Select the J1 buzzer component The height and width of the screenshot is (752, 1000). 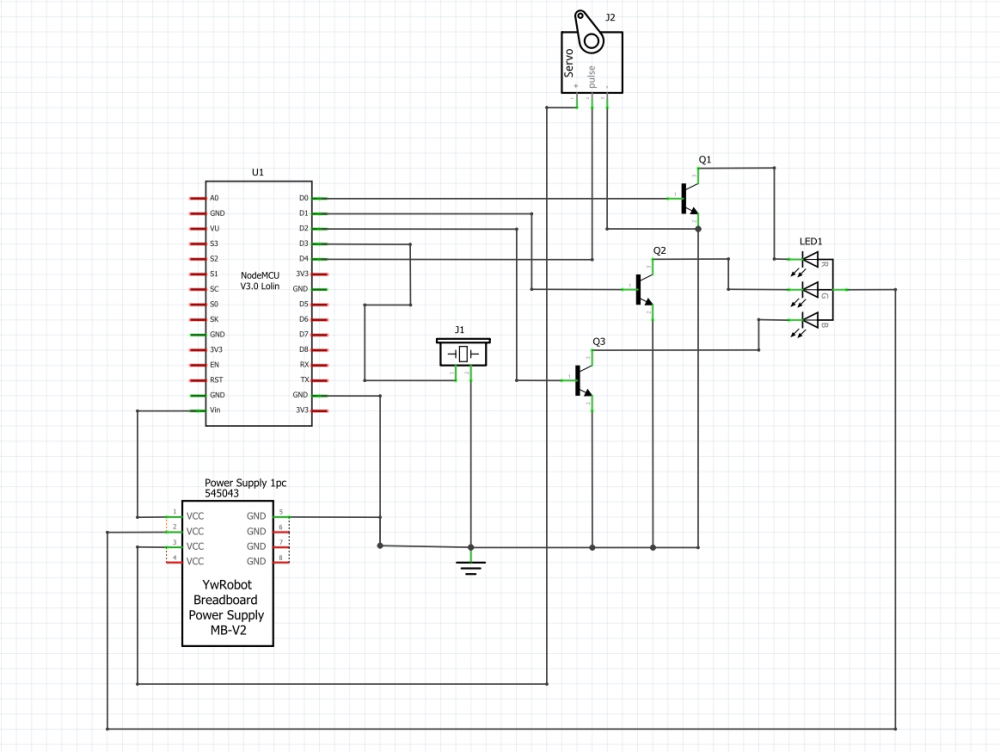tap(462, 353)
